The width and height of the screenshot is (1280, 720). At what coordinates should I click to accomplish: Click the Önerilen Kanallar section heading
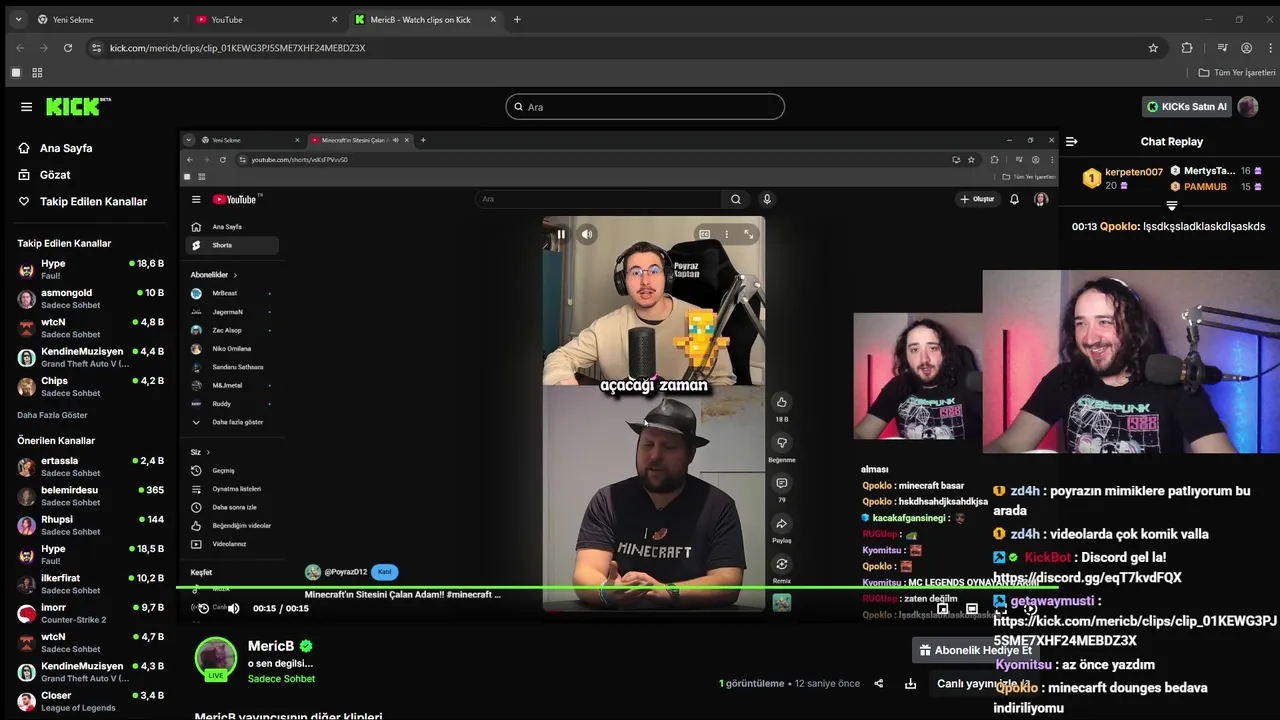tap(56, 440)
